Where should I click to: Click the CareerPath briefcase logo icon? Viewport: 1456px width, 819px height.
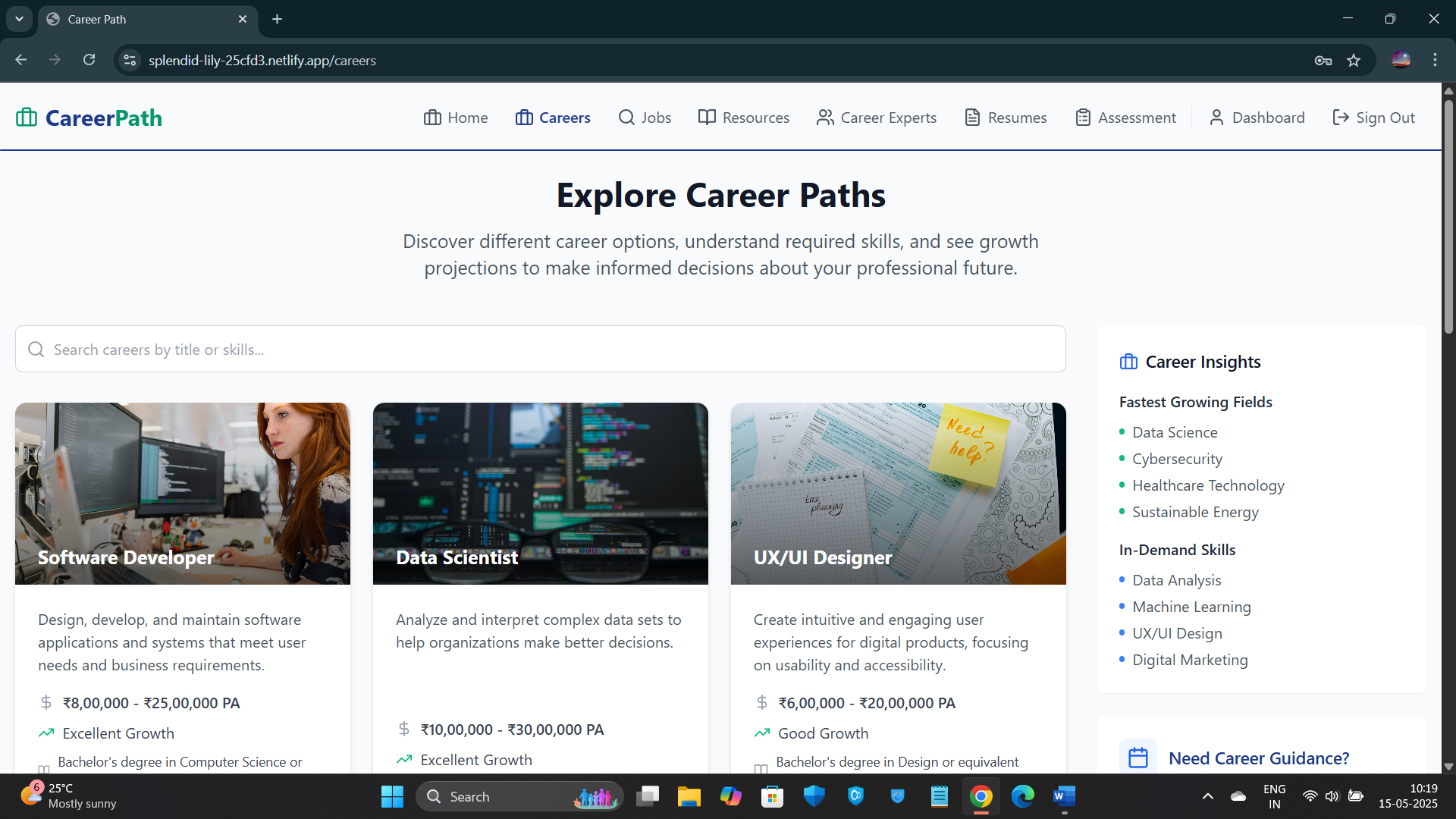pos(27,118)
